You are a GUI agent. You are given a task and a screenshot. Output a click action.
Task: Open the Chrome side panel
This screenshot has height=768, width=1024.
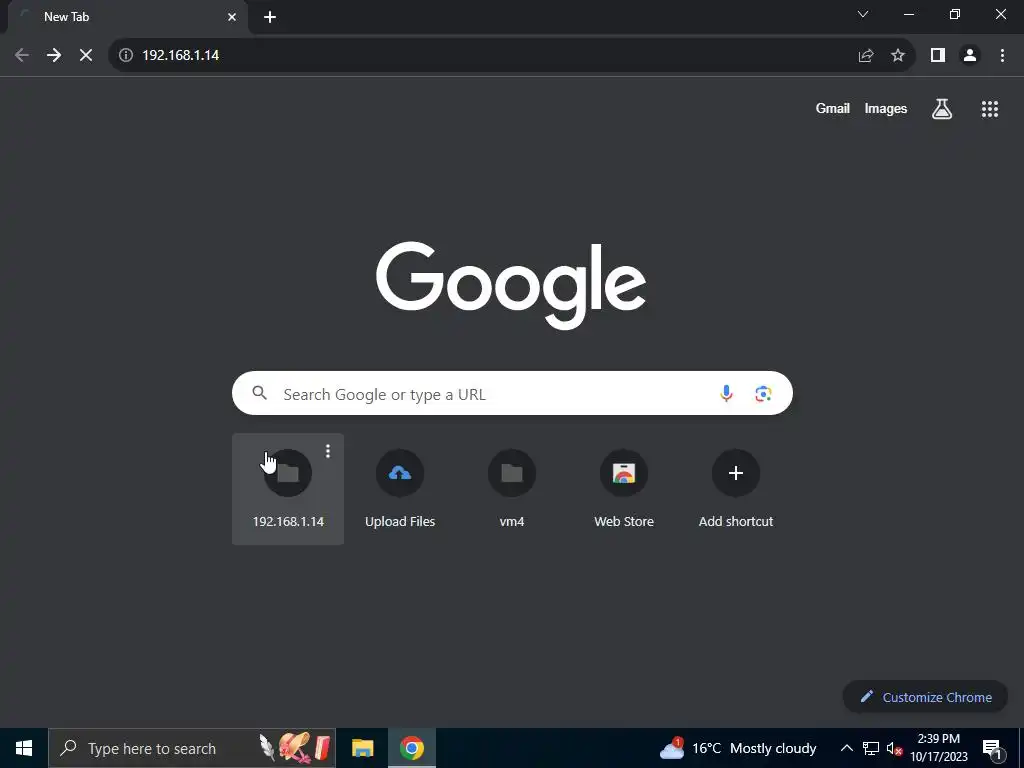(x=938, y=56)
